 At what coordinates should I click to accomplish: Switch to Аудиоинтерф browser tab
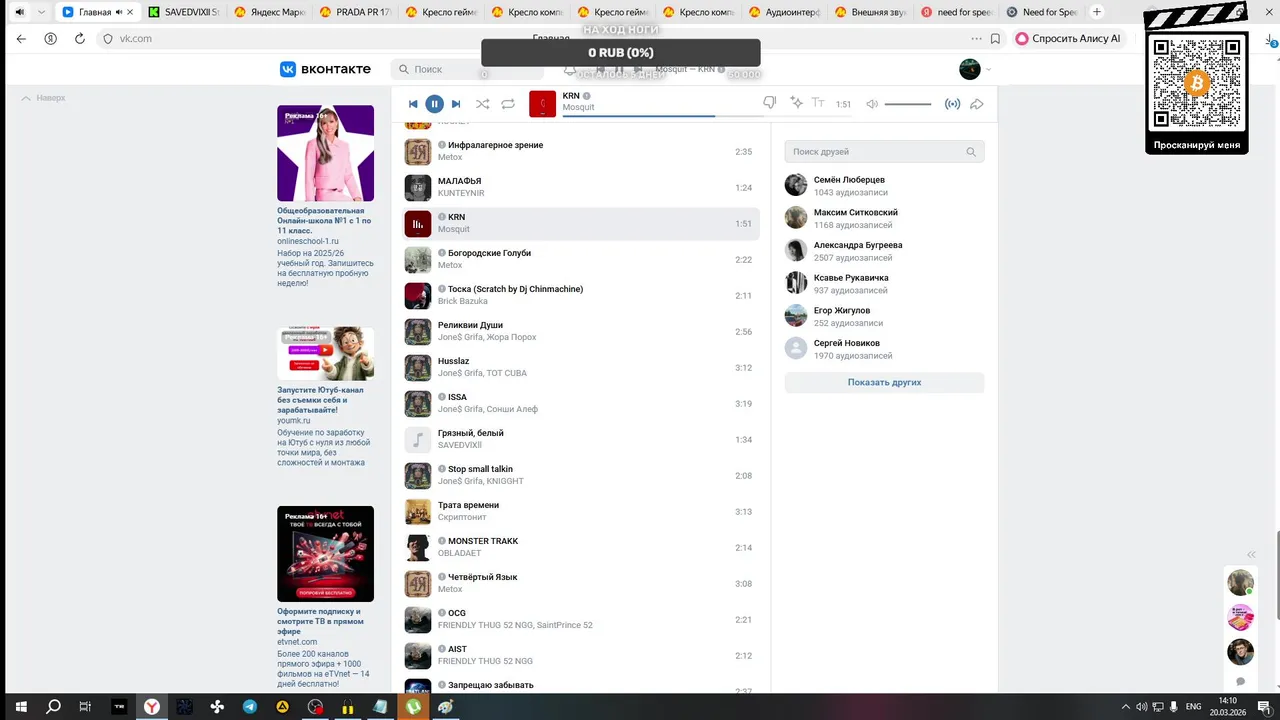[x=785, y=12]
